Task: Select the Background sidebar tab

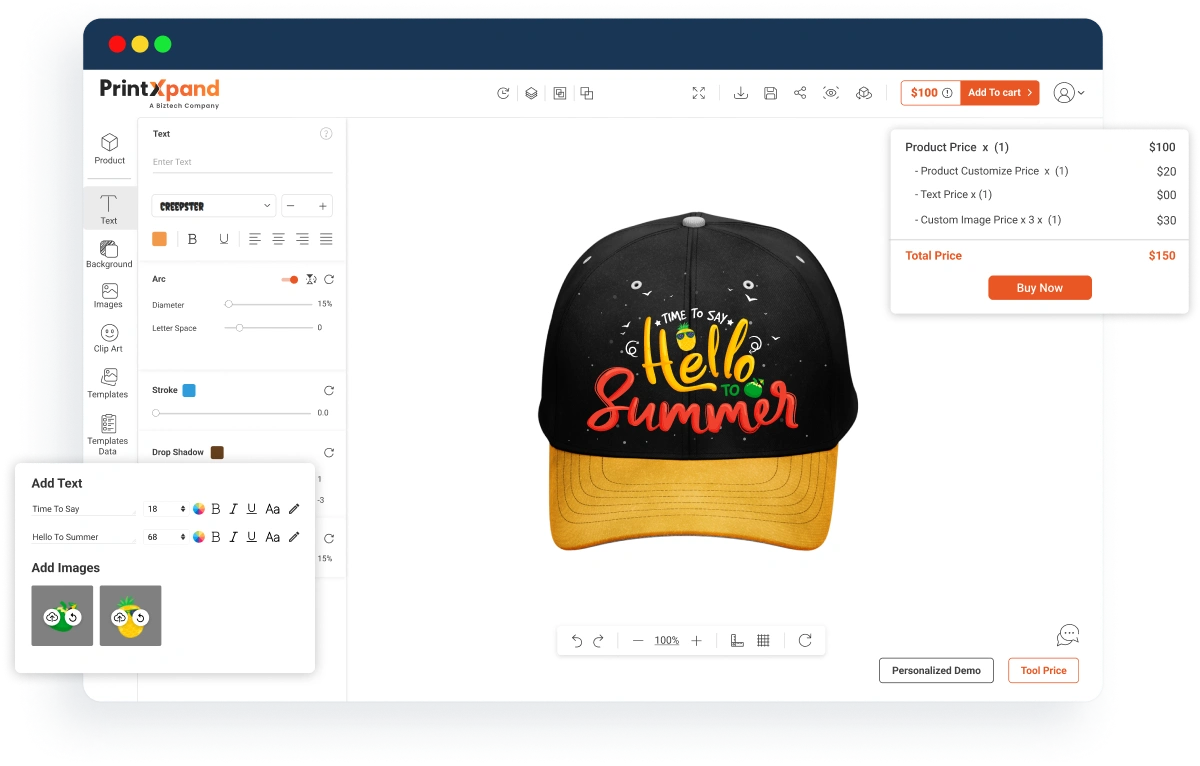Action: [109, 254]
